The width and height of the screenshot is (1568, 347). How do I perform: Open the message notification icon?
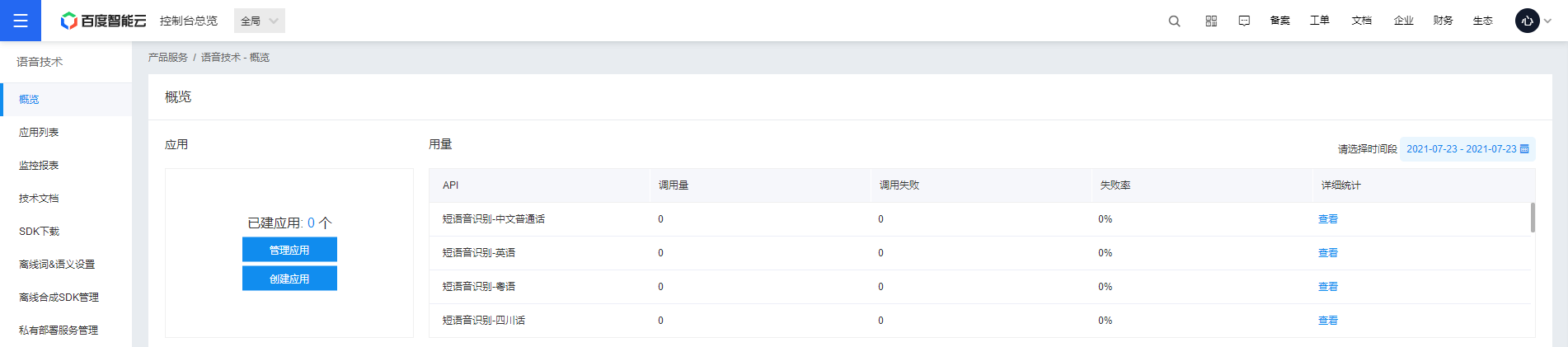pos(1244,21)
